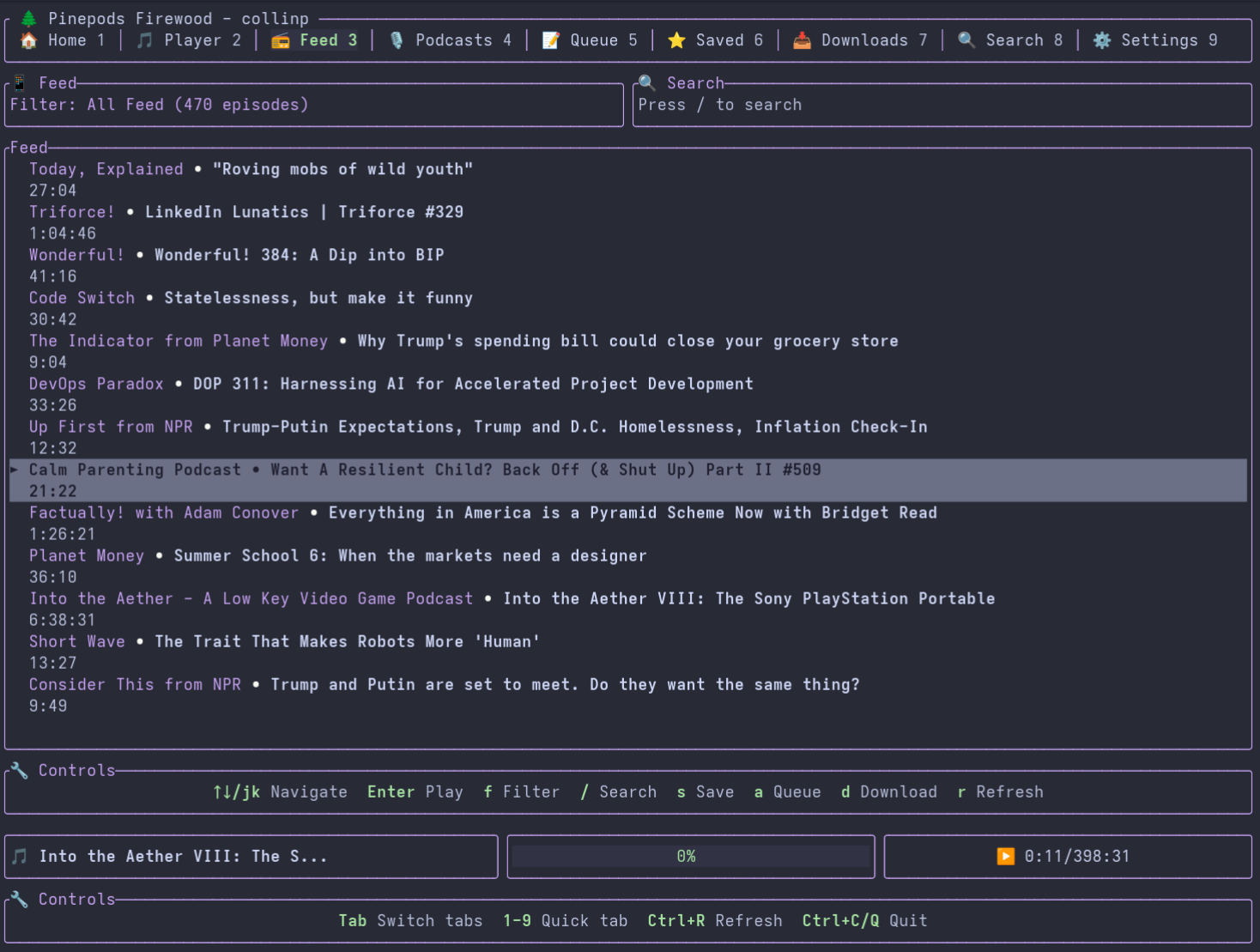Click the Player music note icon
This screenshot has width=1260, height=952.
(x=145, y=40)
